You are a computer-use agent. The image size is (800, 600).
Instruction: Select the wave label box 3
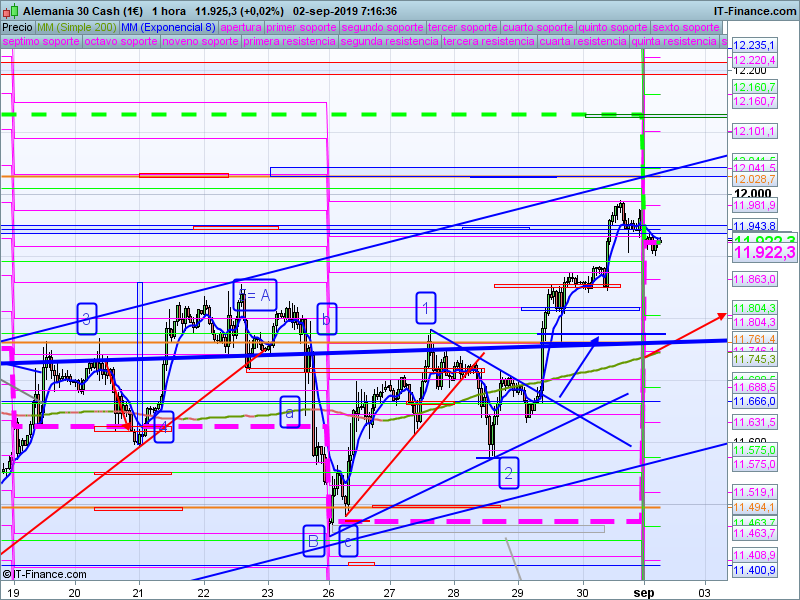87,319
